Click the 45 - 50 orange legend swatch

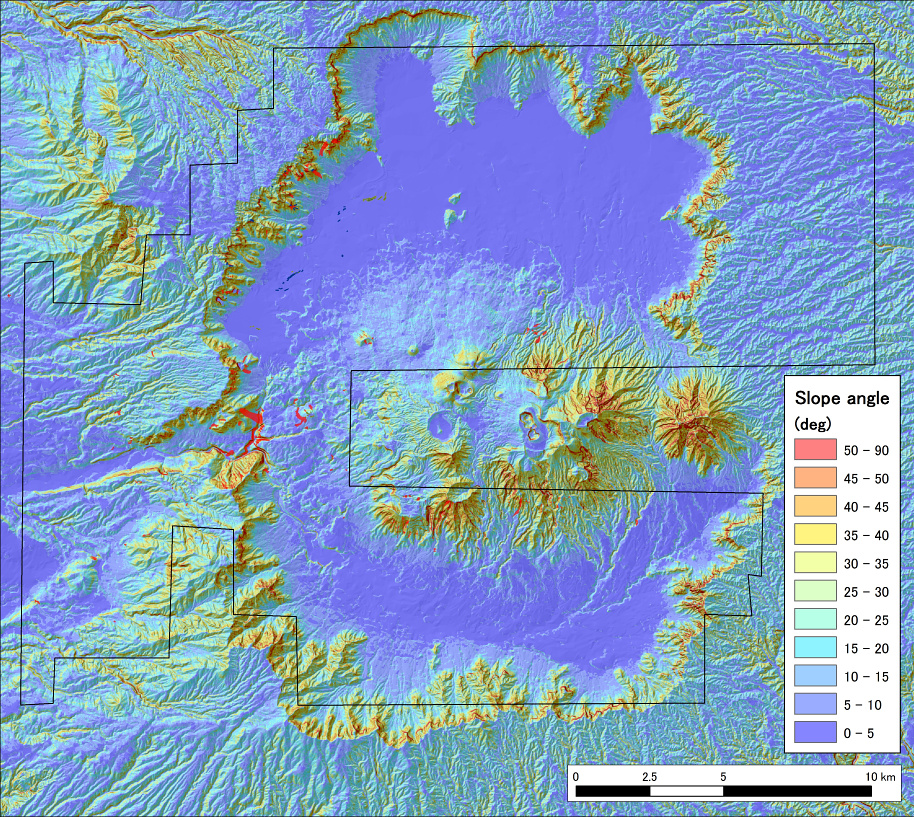pyautogui.click(x=815, y=478)
